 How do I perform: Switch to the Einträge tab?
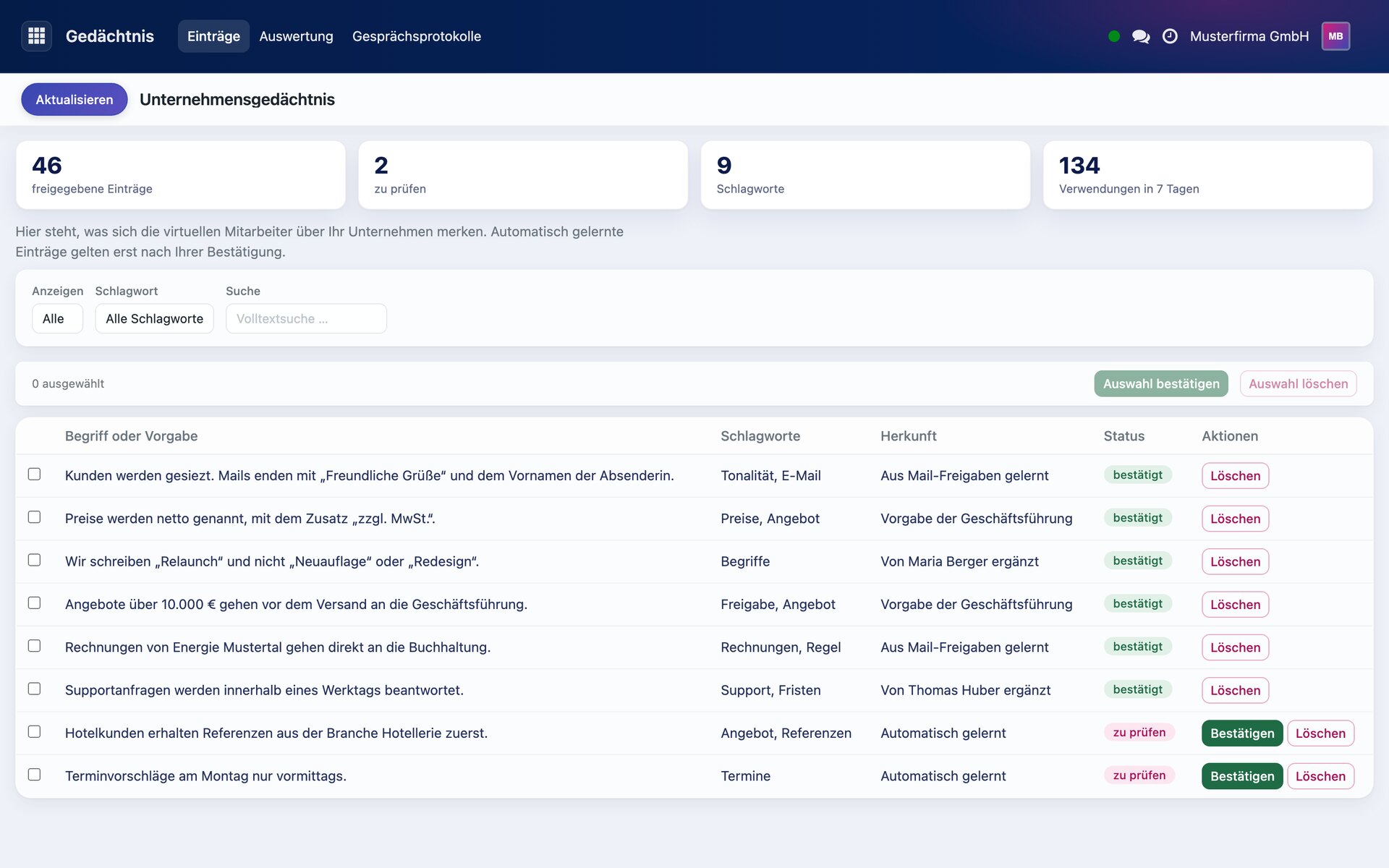(x=213, y=36)
